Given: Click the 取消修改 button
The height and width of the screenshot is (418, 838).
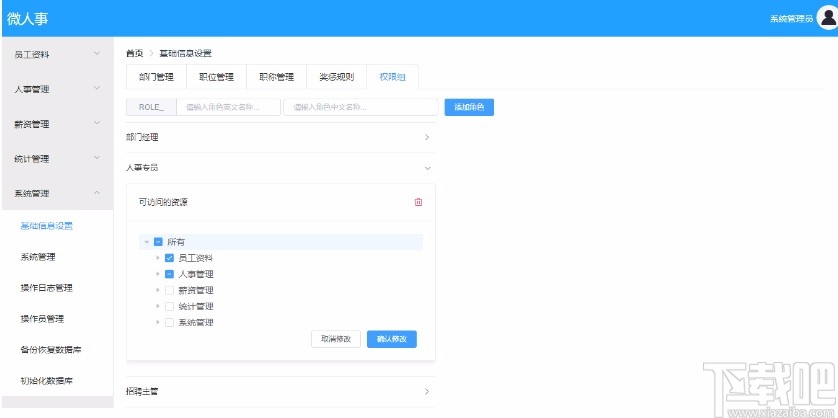Looking at the screenshot, I should [336, 339].
